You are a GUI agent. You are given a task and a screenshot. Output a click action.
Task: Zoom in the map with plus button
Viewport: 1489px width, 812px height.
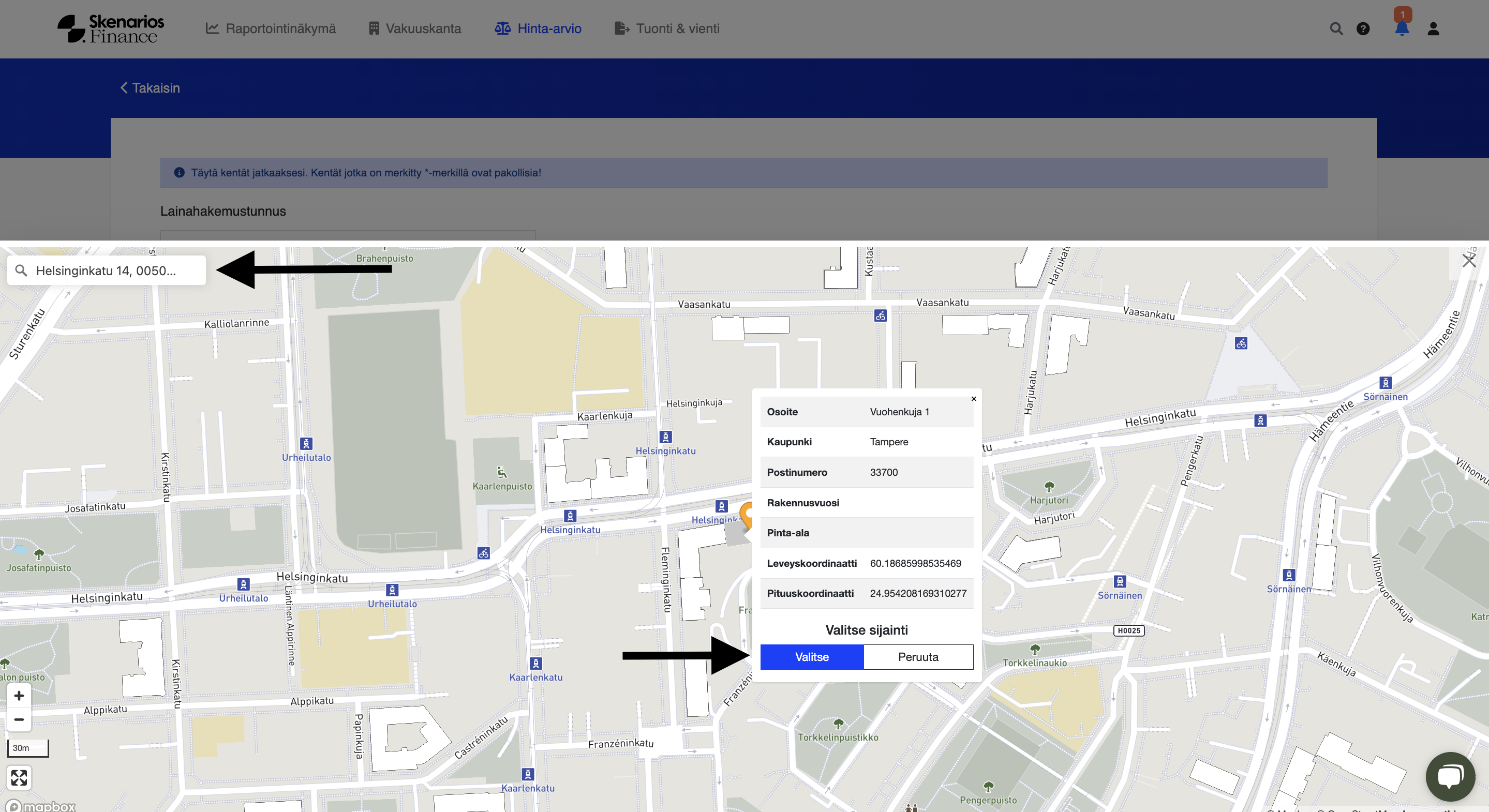click(x=19, y=696)
